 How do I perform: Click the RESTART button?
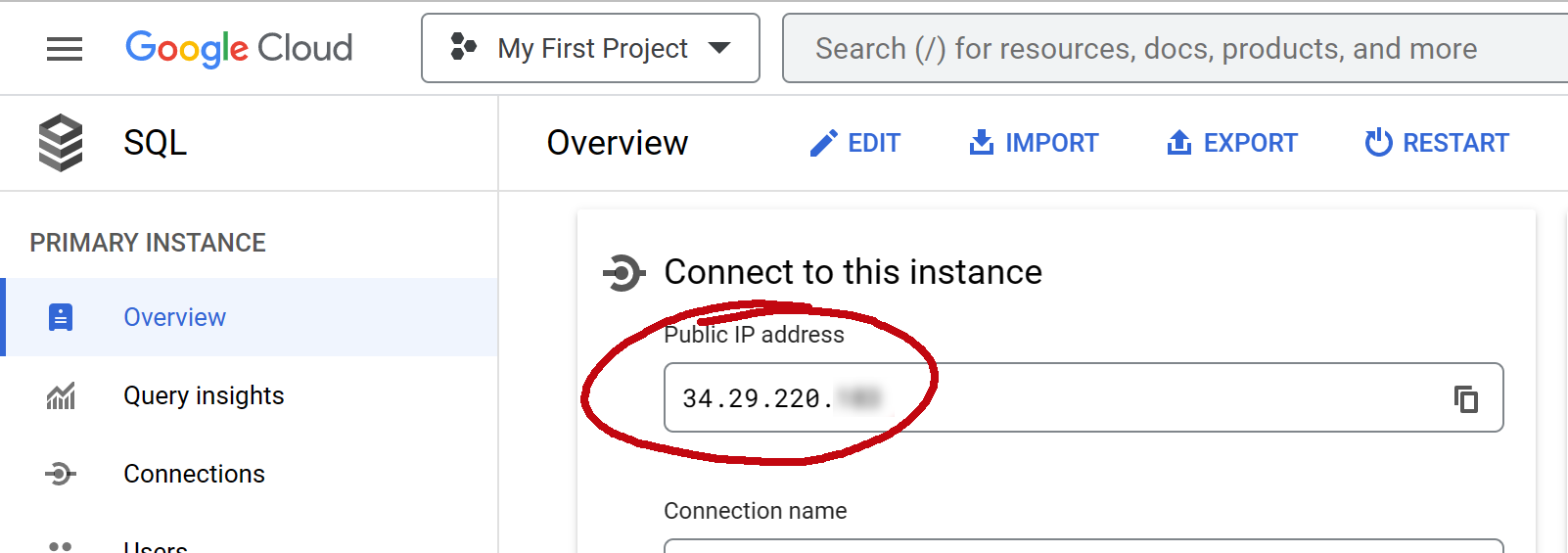pyautogui.click(x=1437, y=143)
